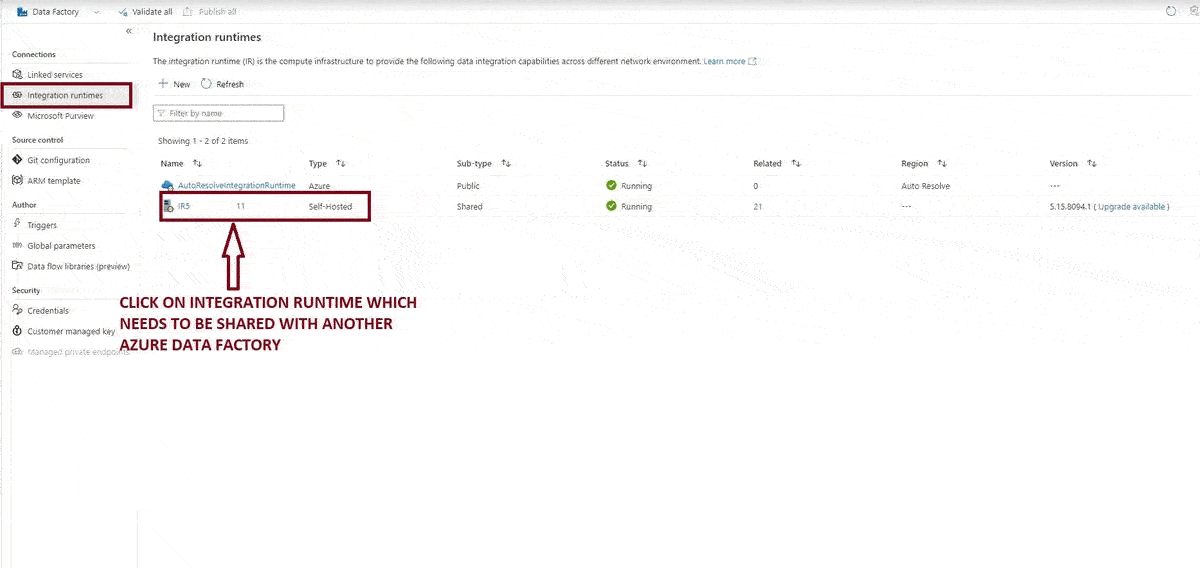Click the Data flow libraries icon
The image size is (1200, 568).
pos(17,266)
